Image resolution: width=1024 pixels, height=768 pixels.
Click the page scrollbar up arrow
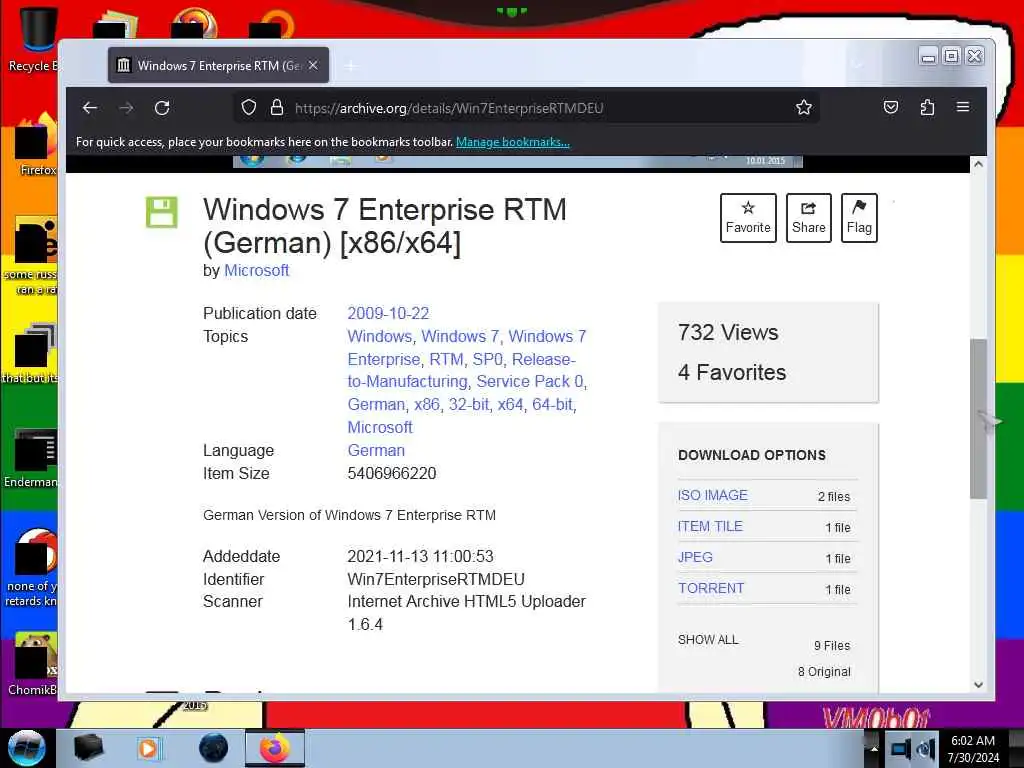tap(978, 164)
